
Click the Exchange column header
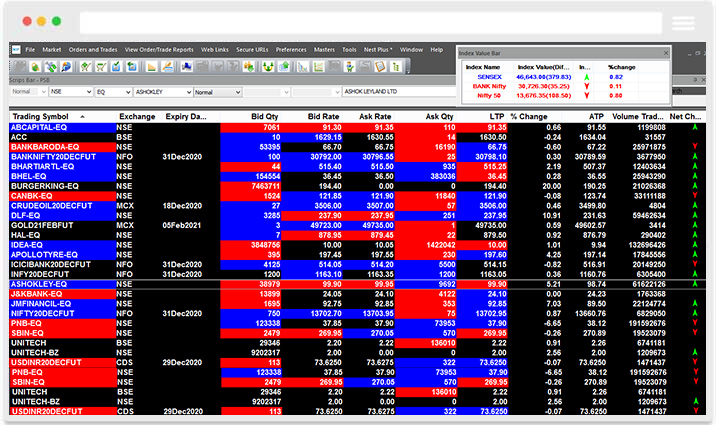[137, 116]
